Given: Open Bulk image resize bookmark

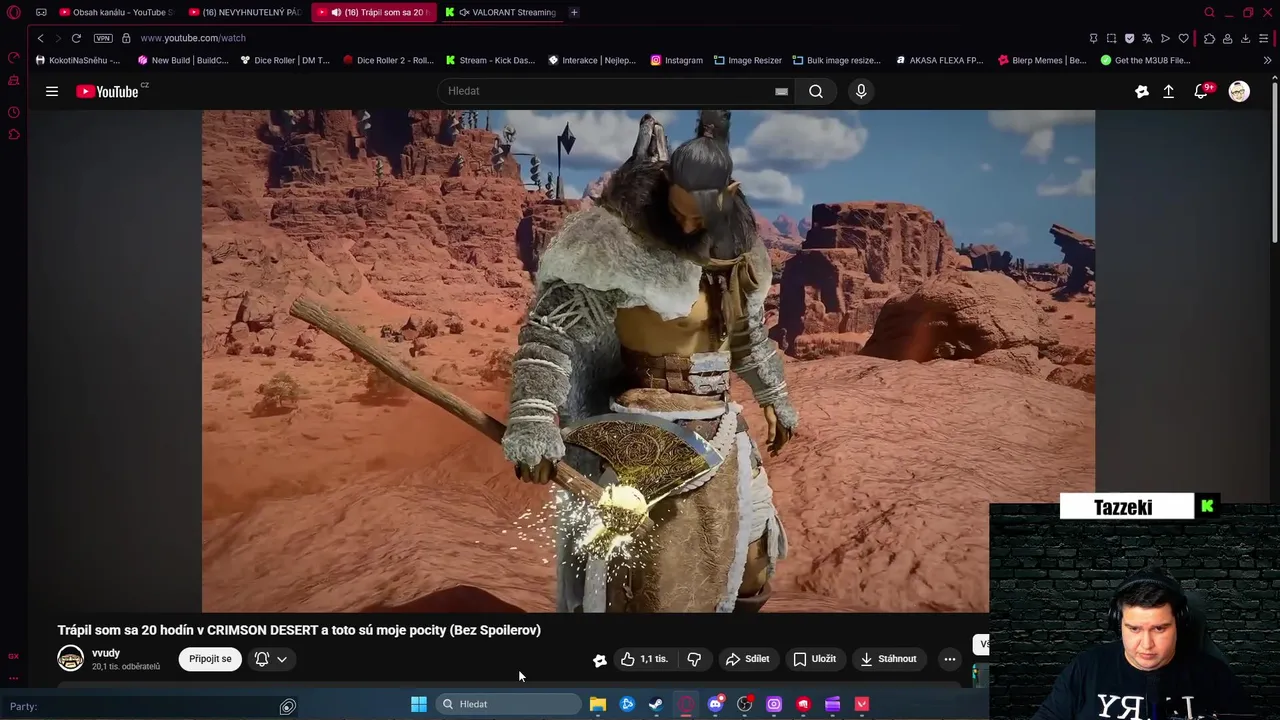Looking at the screenshot, I should pyautogui.click(x=837, y=60).
